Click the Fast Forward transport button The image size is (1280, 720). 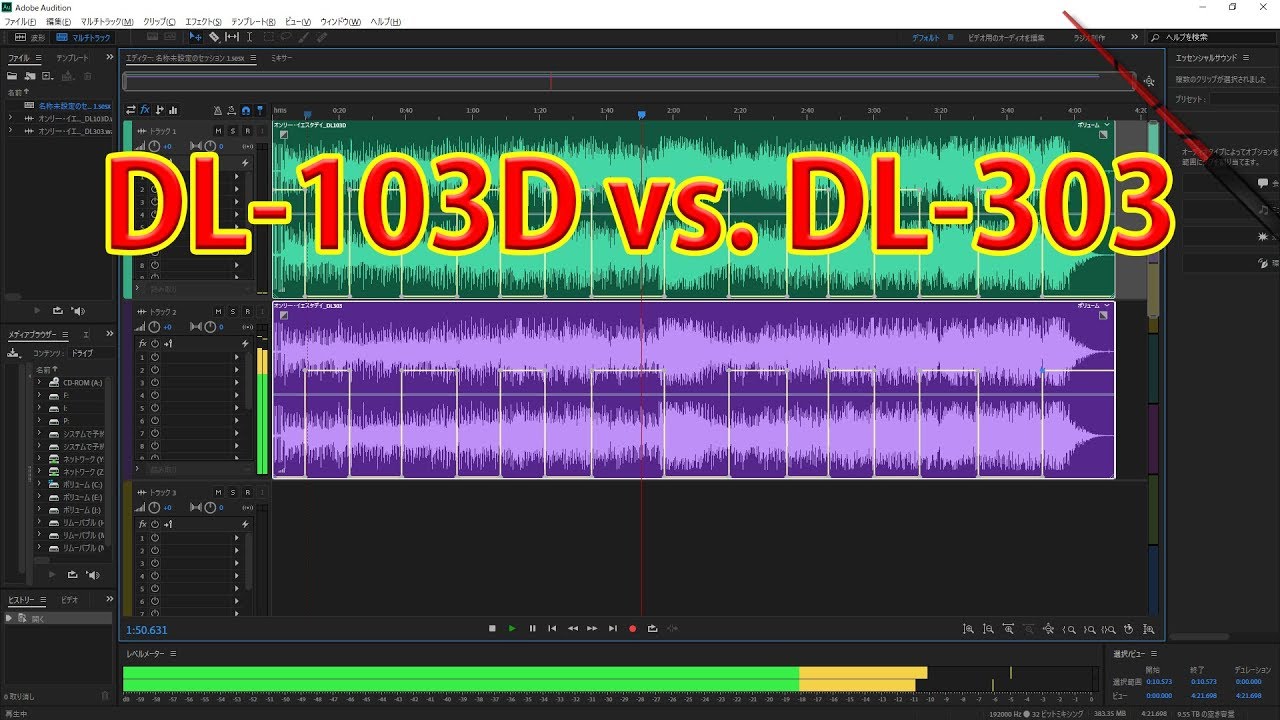pyautogui.click(x=592, y=629)
